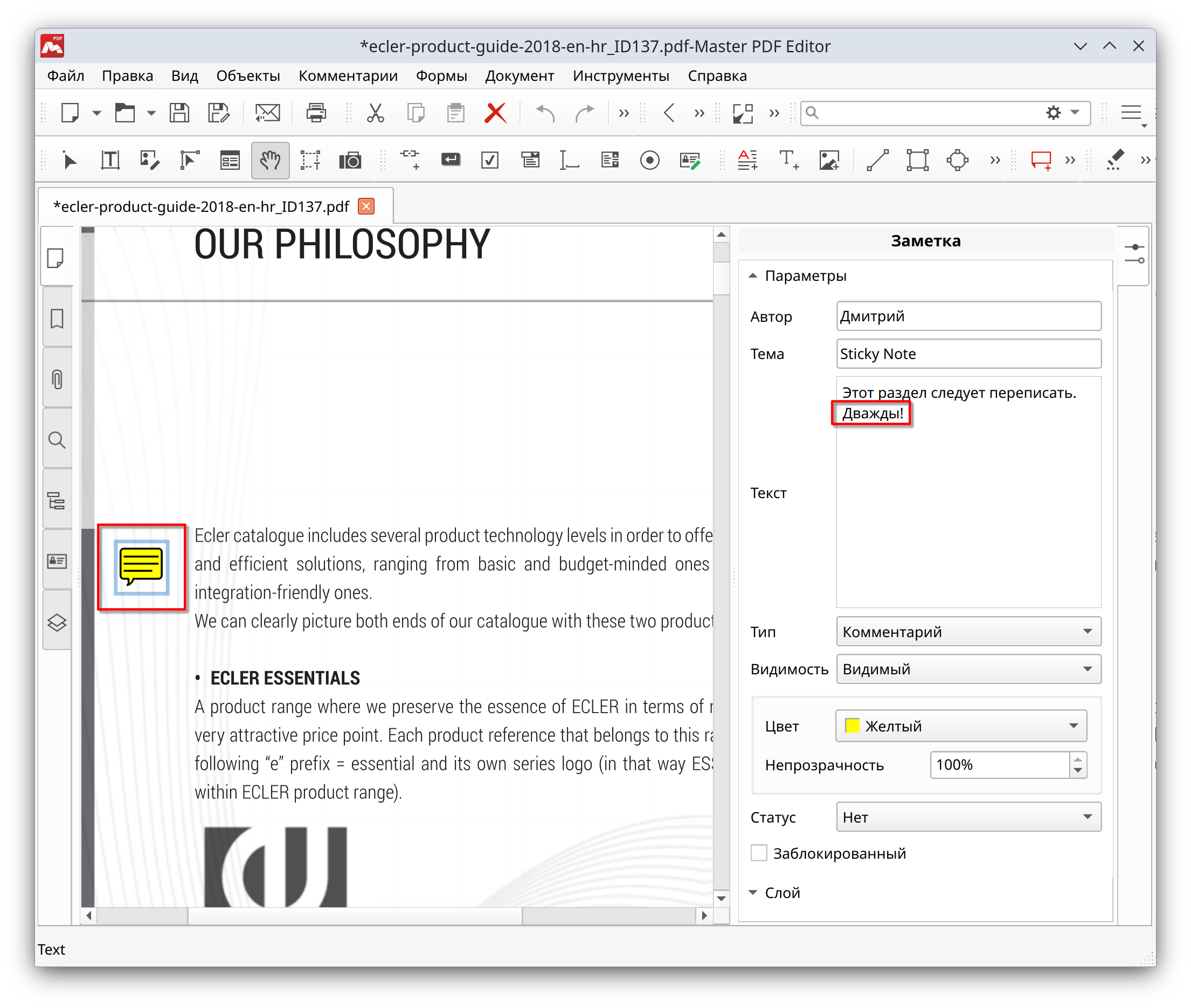Select the Snapshot camera tool
The width and height of the screenshot is (1191, 1008).
(x=350, y=161)
